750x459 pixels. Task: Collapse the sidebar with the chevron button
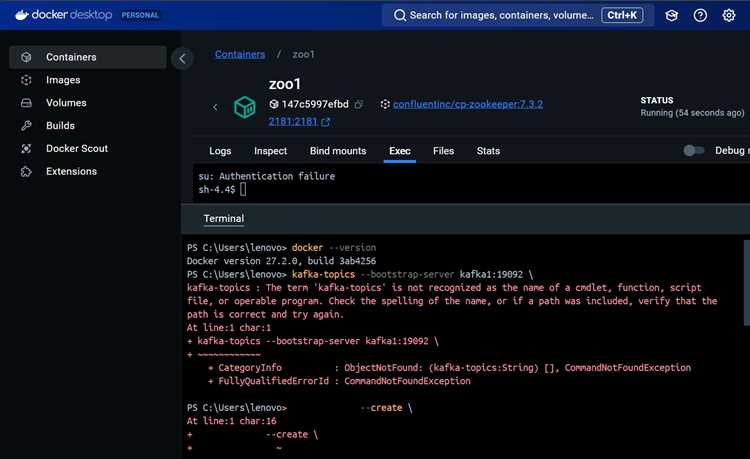182,59
